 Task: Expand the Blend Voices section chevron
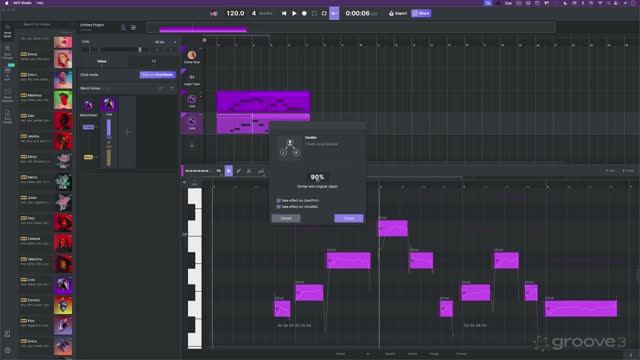pos(172,88)
